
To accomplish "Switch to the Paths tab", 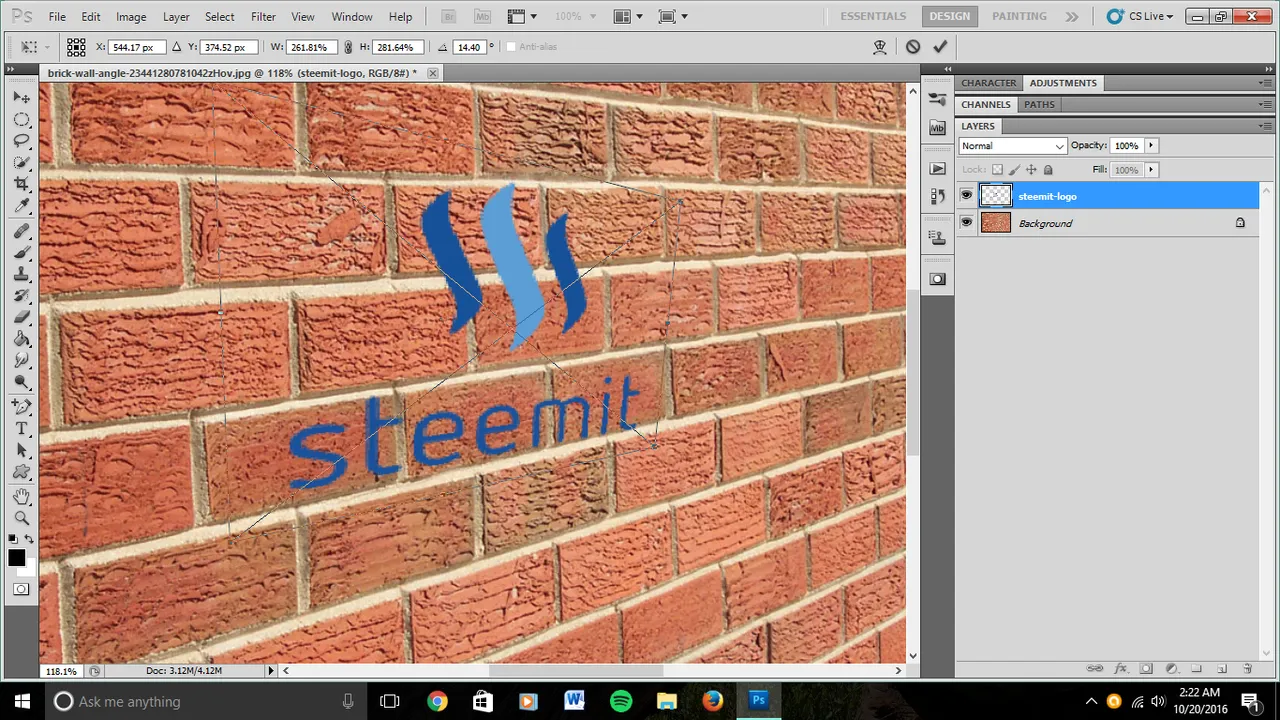I will [1039, 104].
